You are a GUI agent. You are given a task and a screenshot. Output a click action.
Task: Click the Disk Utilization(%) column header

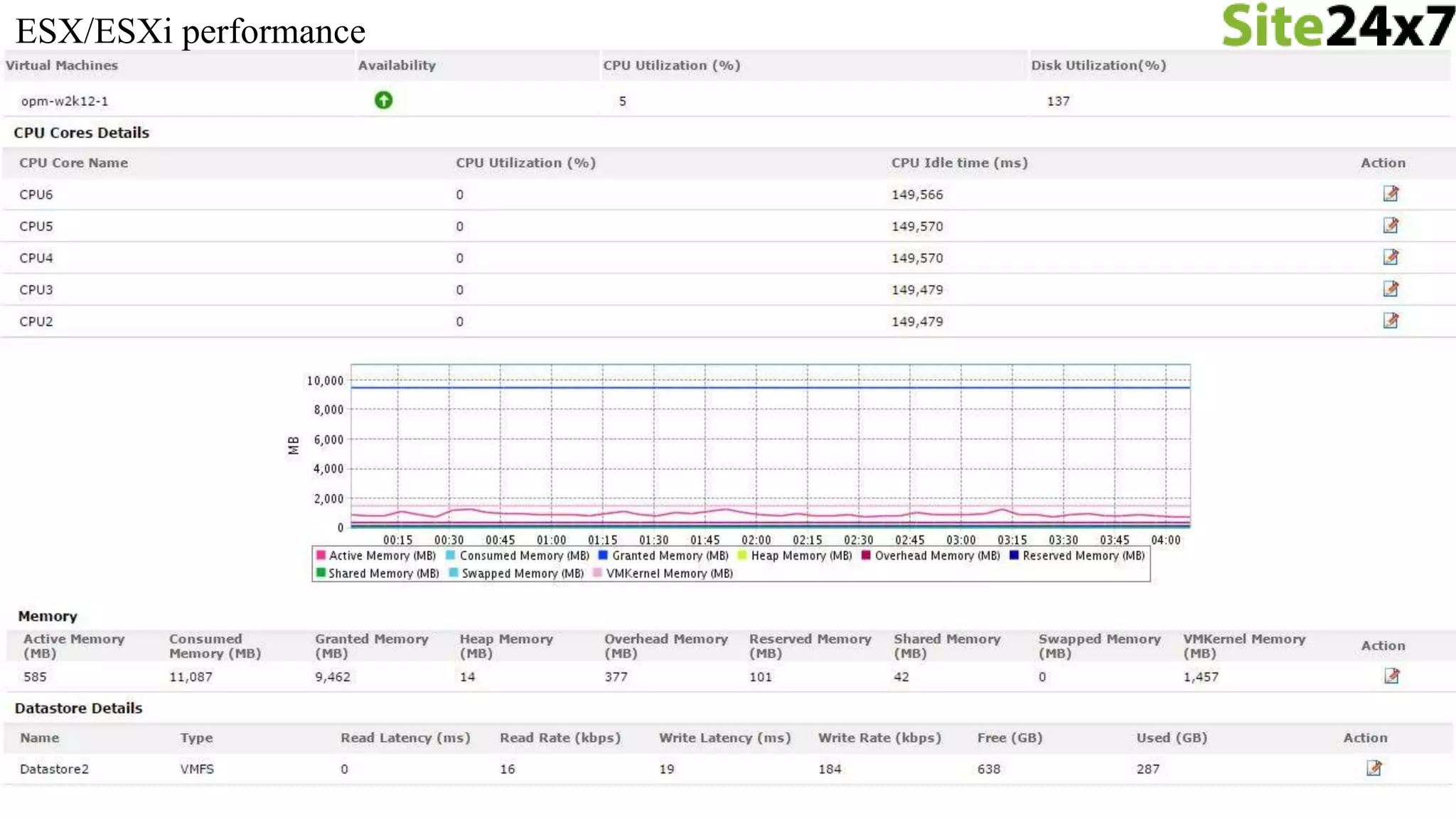tap(1098, 65)
